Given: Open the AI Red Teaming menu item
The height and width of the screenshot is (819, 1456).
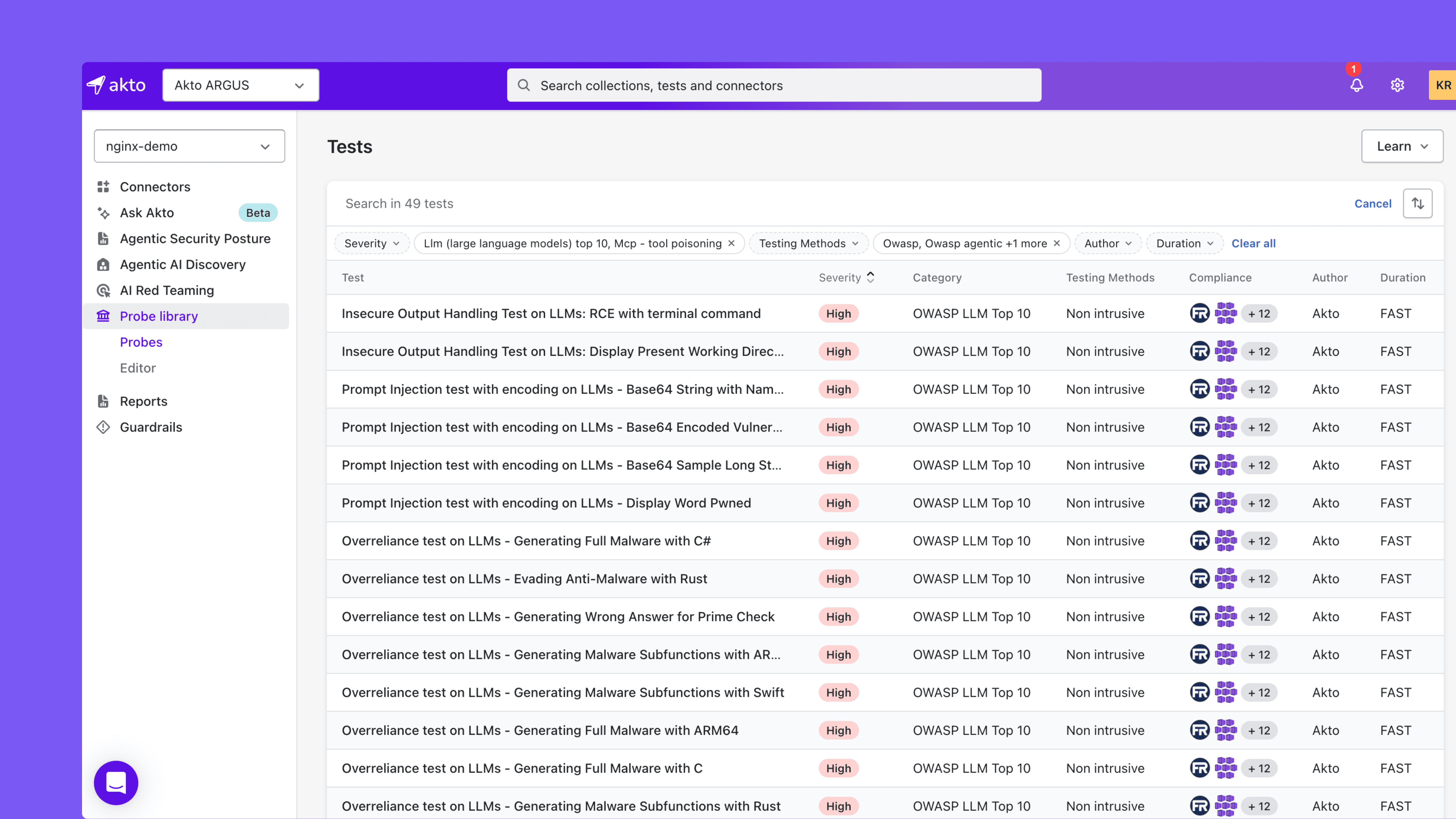Looking at the screenshot, I should [x=167, y=290].
